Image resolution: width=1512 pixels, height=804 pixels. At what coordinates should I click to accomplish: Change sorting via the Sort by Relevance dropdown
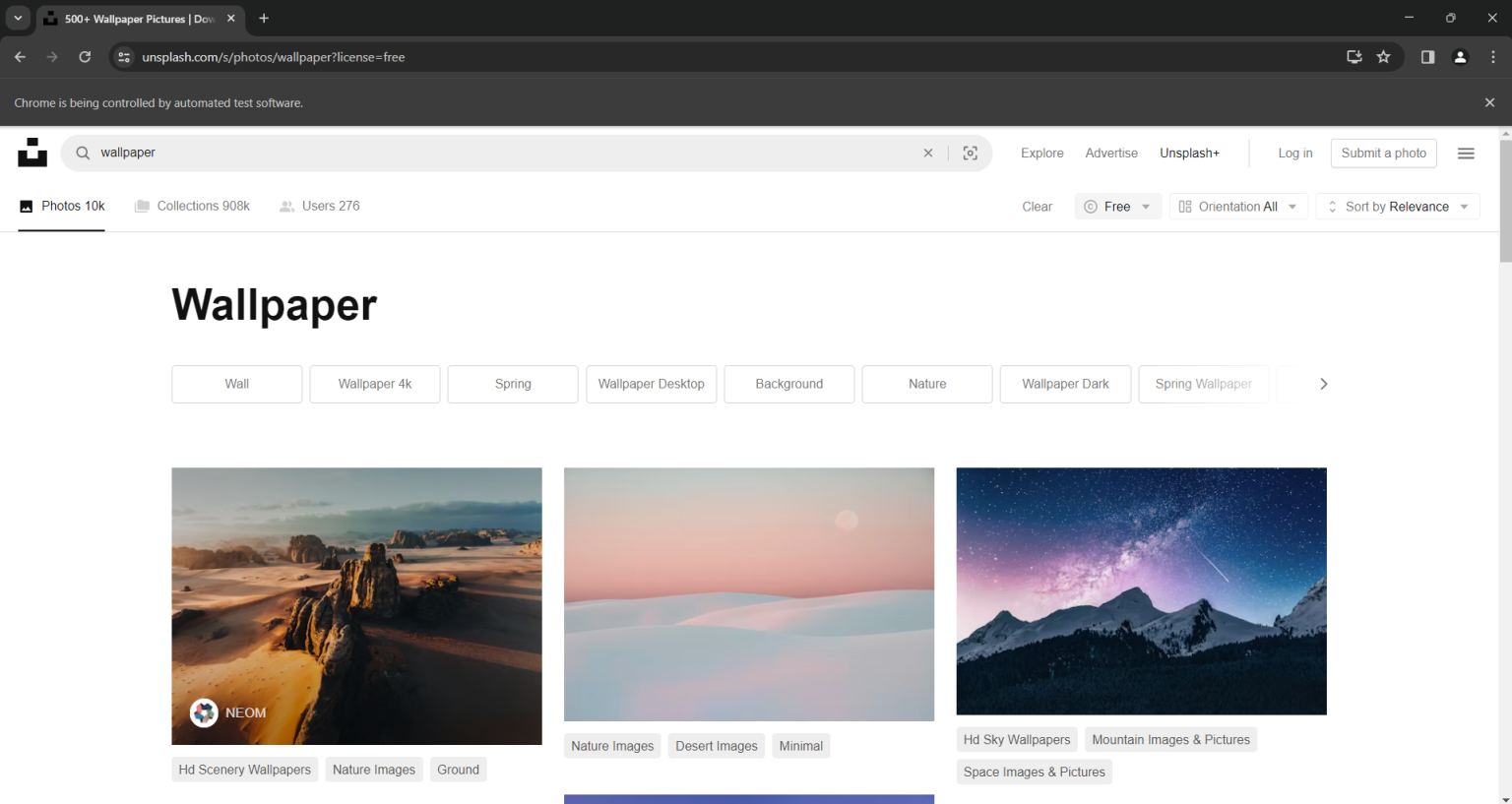pos(1397,206)
